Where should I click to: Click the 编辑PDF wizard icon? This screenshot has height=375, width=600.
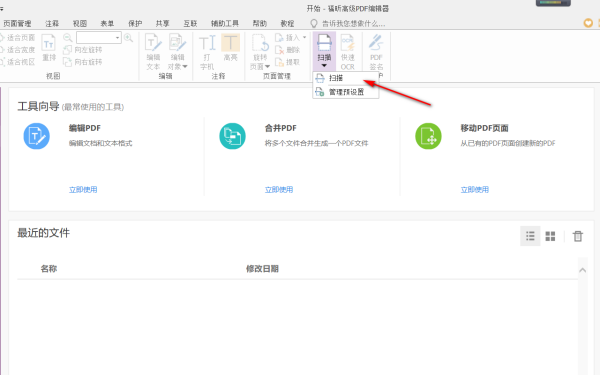[x=36, y=136]
